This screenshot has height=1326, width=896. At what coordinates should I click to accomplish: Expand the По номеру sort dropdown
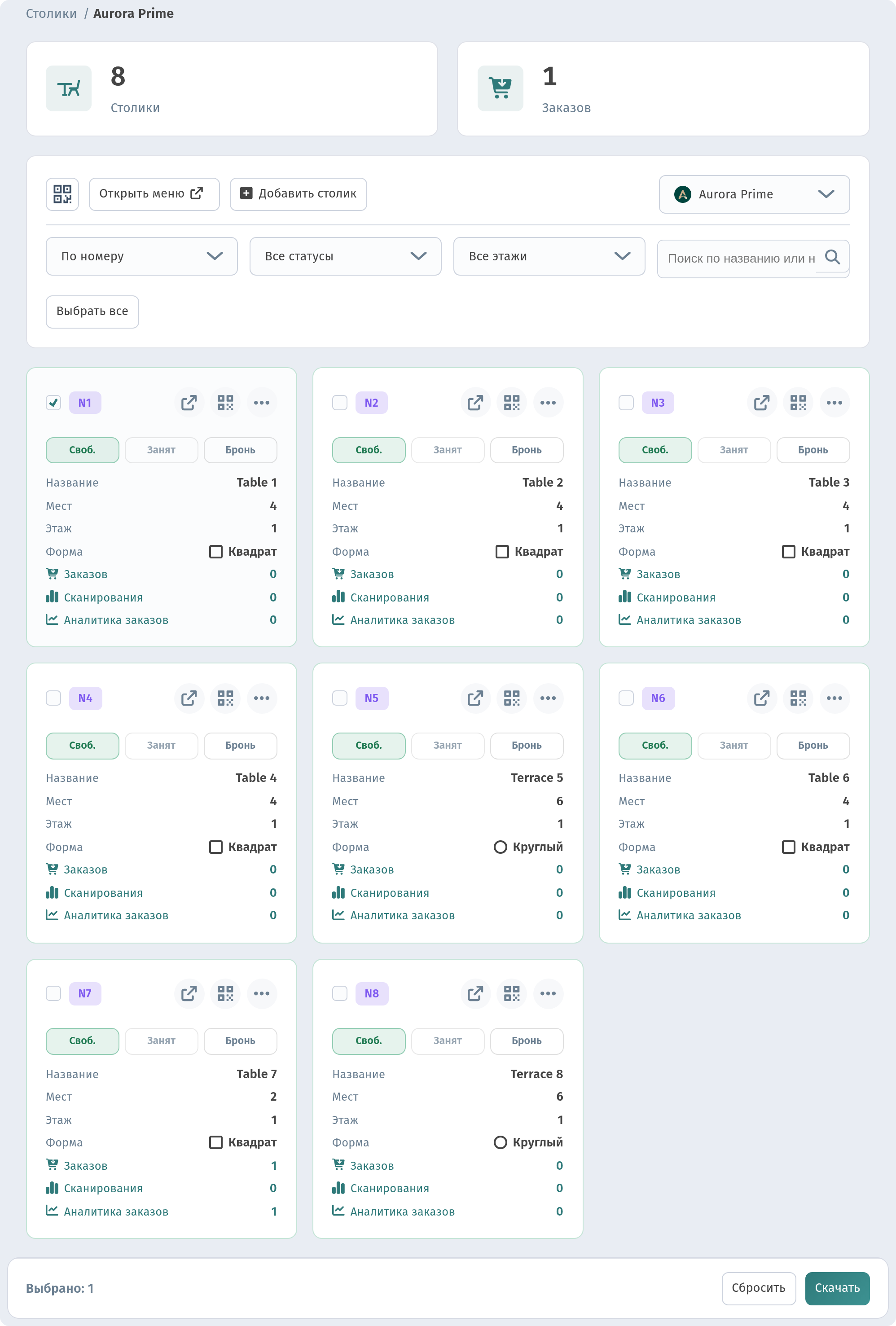[x=141, y=256]
